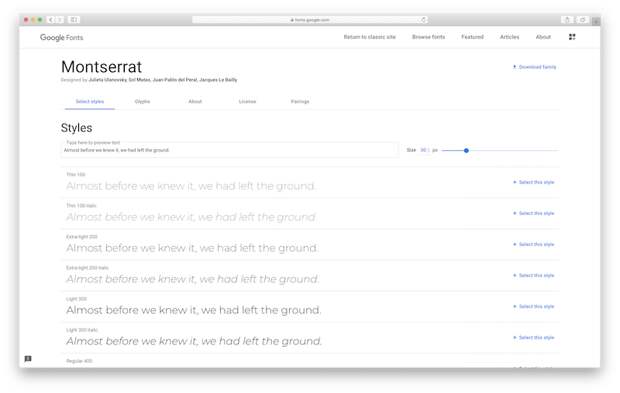
Task: Open the About tab under Montserrat
Action: [195, 102]
